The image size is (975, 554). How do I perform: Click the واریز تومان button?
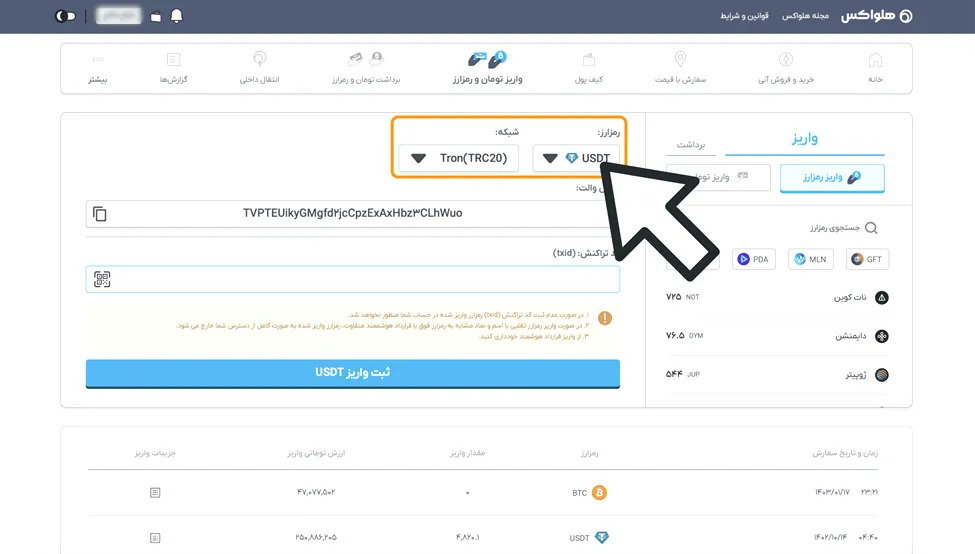pyautogui.click(x=718, y=178)
